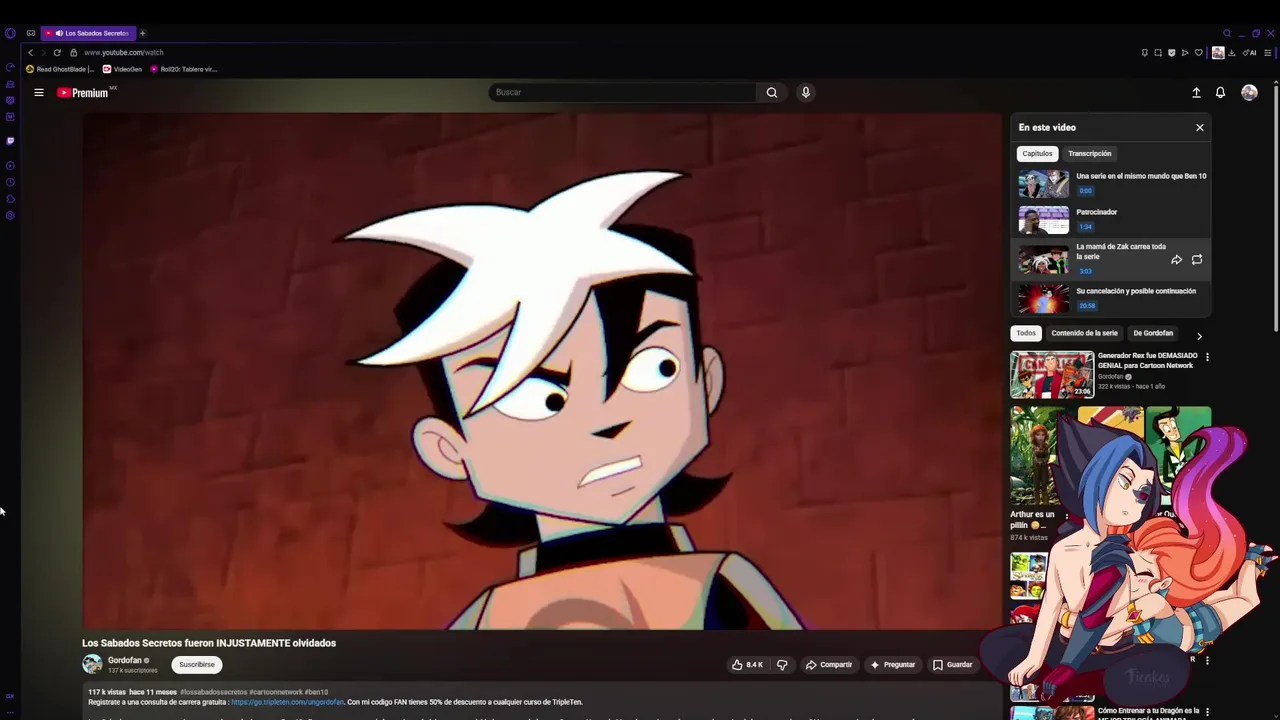Open YouTube notifications bell
The width and height of the screenshot is (1280, 720).
click(1220, 92)
